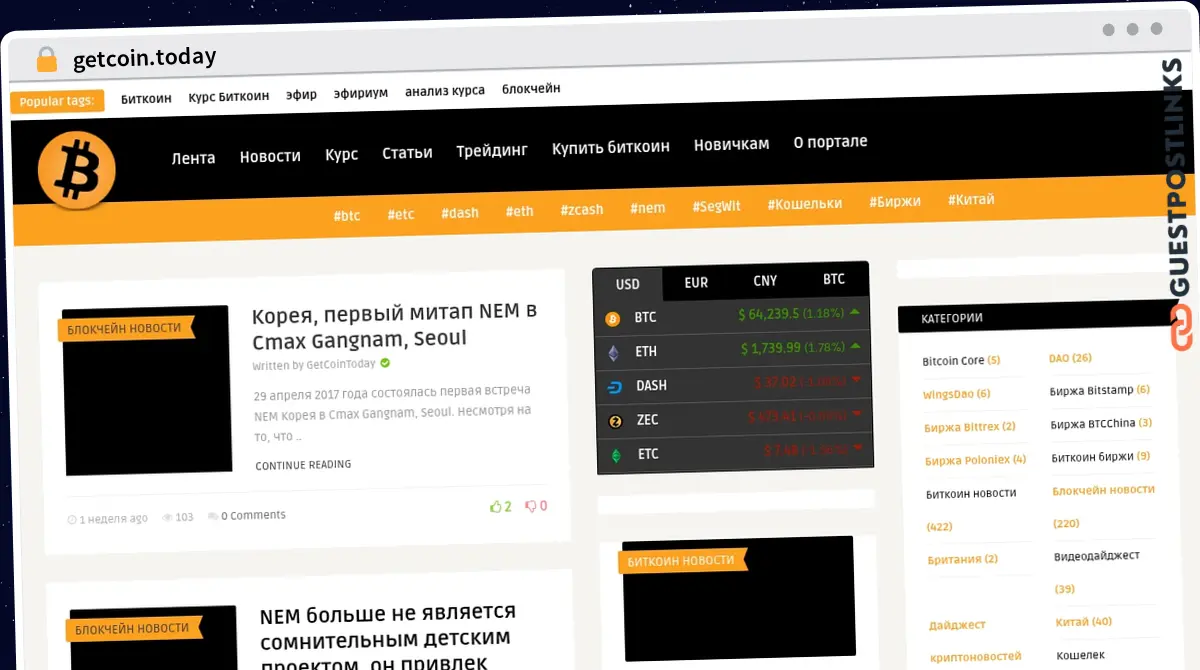1200x670 pixels.
Task: Click the Ethereum Classic icon in ticker
Action: 616,455
